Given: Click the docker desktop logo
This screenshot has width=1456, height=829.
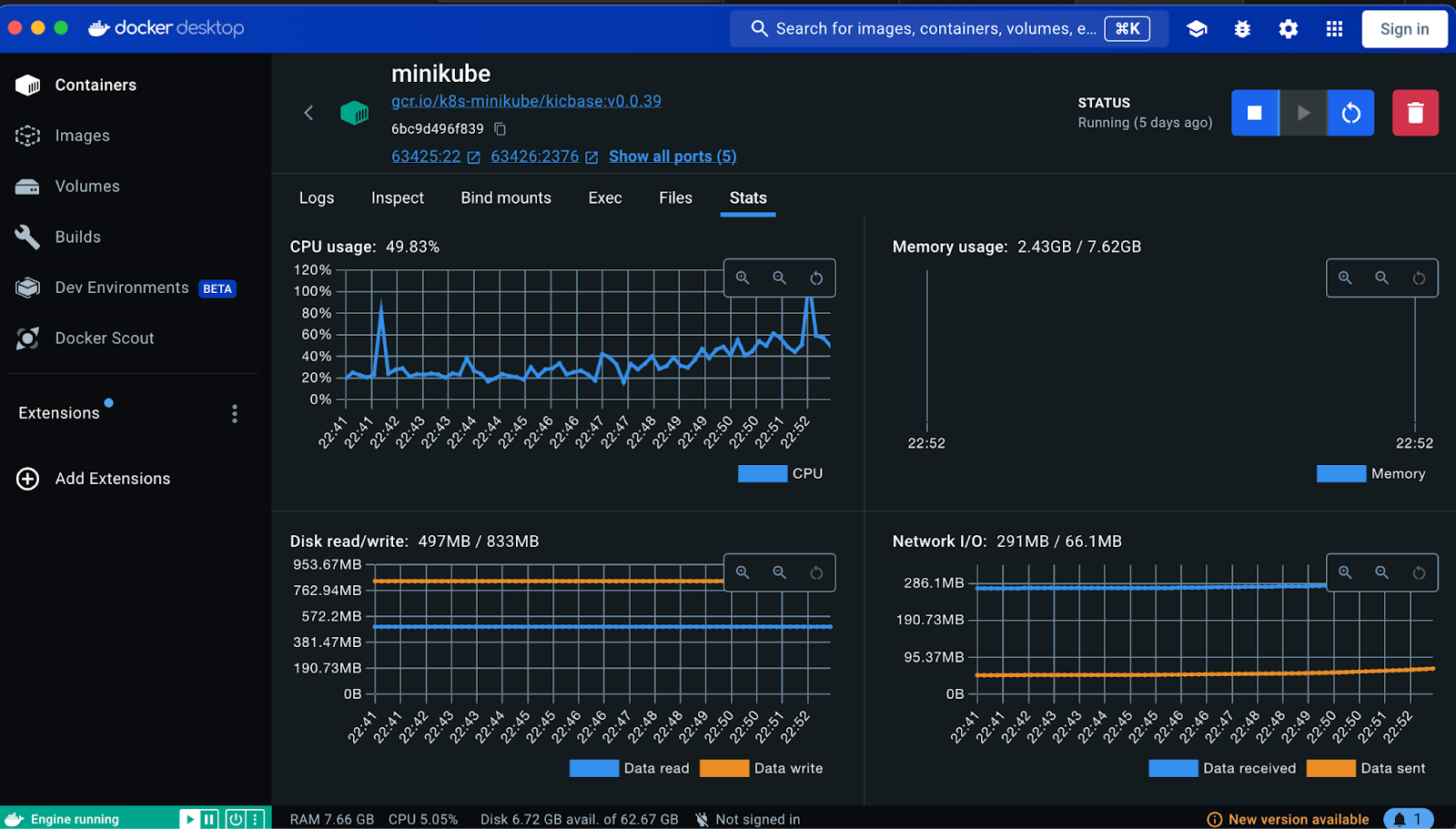Looking at the screenshot, I should 166,28.
